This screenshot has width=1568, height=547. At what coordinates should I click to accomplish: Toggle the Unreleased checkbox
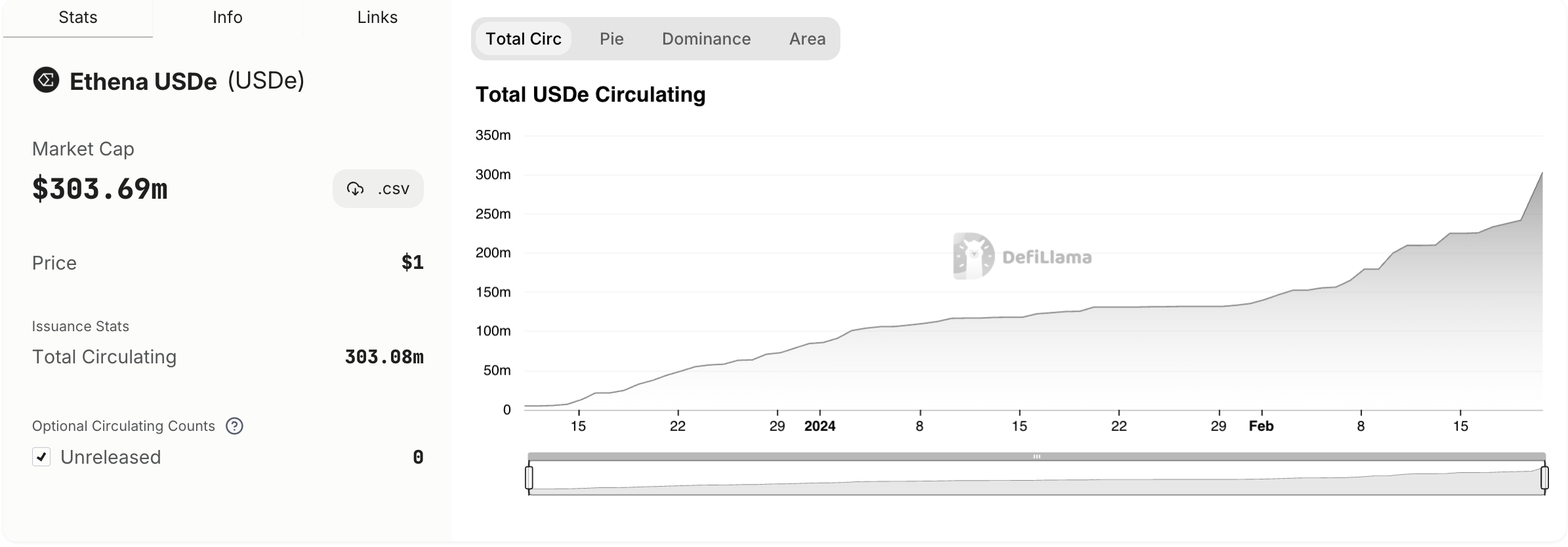click(x=41, y=457)
